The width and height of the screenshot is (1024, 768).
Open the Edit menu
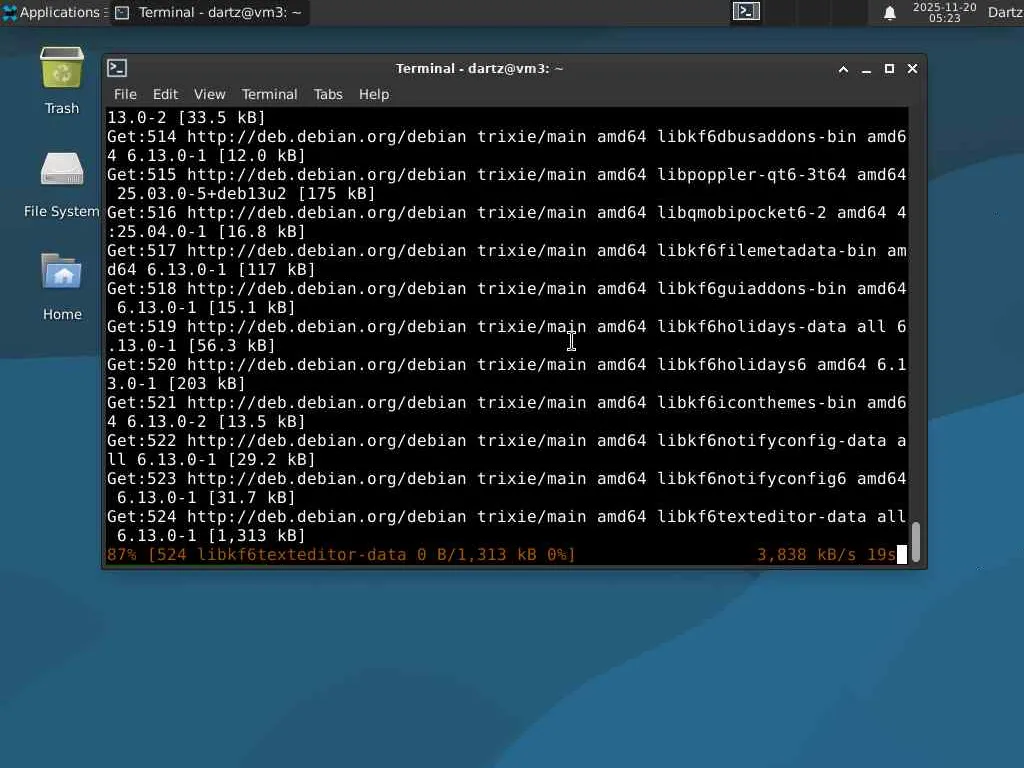(165, 94)
